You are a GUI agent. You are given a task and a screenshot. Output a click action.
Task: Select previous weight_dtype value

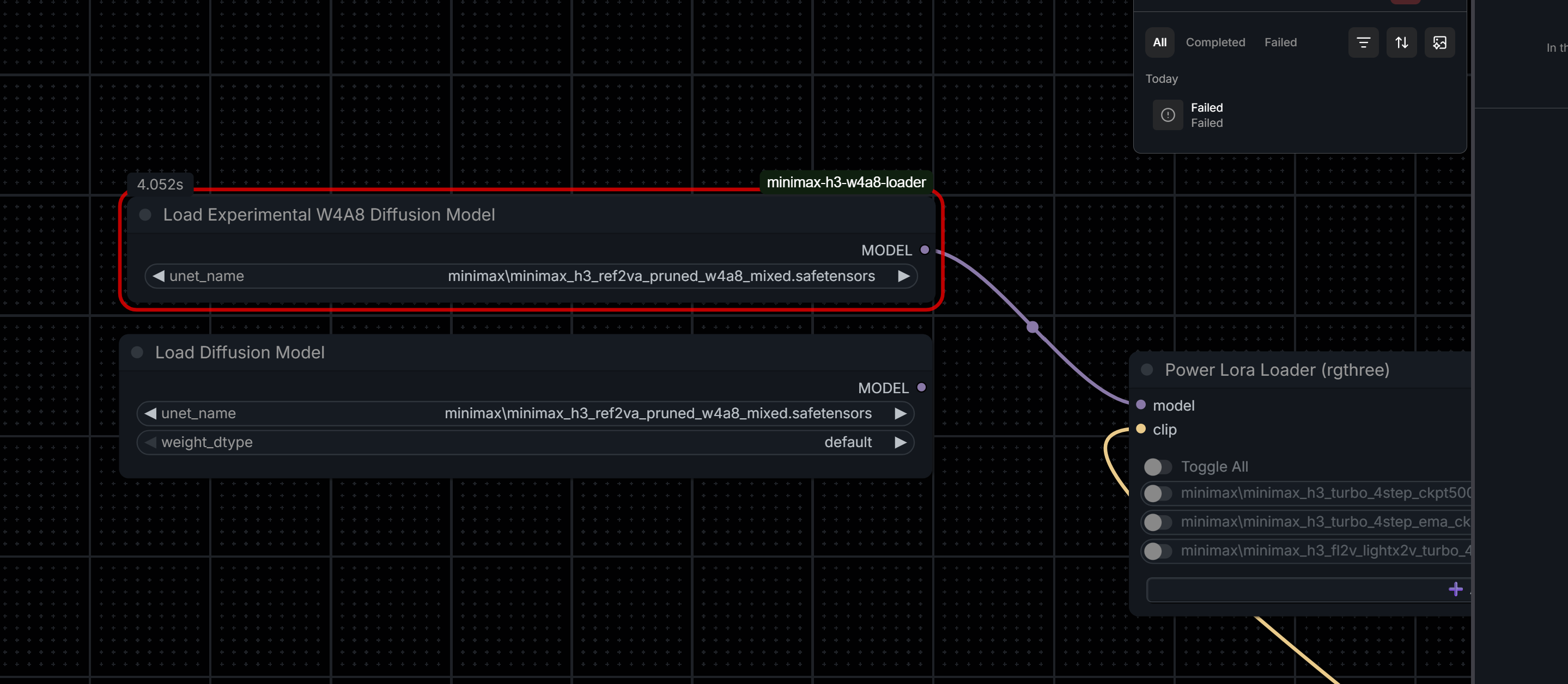pyautogui.click(x=150, y=442)
